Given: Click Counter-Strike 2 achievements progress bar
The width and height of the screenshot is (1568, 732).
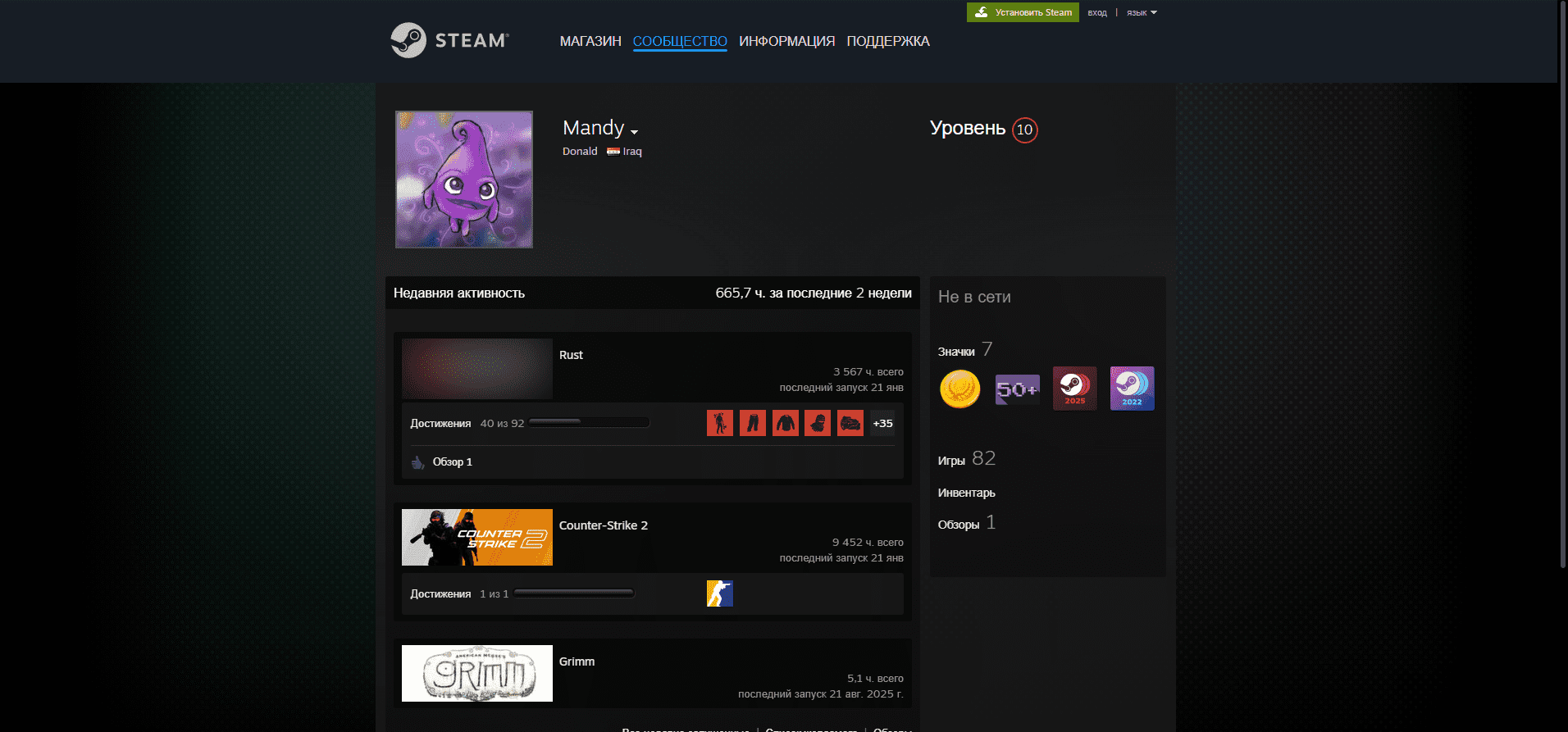Looking at the screenshot, I should point(574,593).
